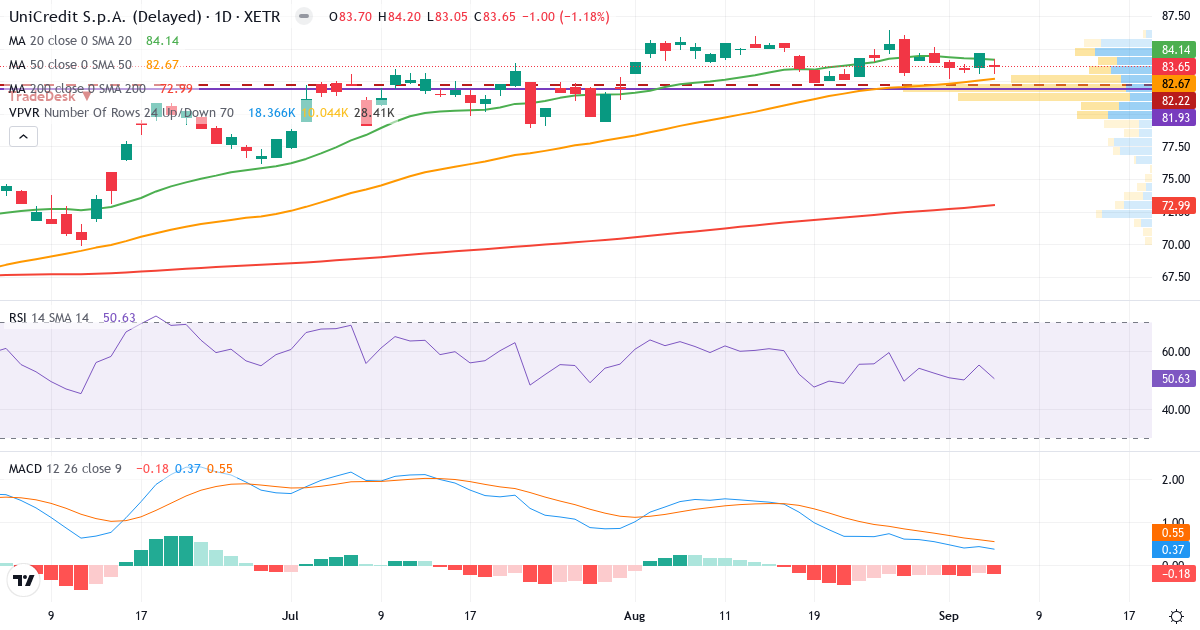
Task: Click the 72.99 MA 200 price label
Action: (1174, 206)
